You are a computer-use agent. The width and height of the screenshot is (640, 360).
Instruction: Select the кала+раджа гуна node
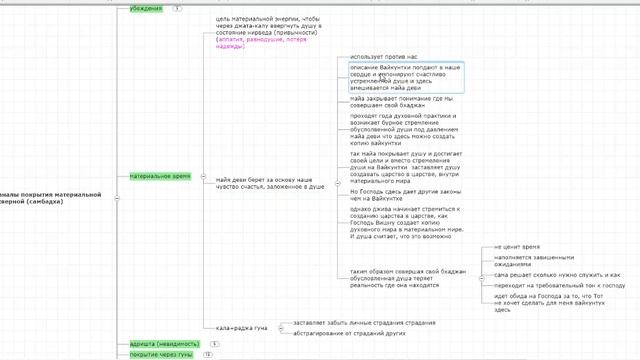pyautogui.click(x=242, y=328)
